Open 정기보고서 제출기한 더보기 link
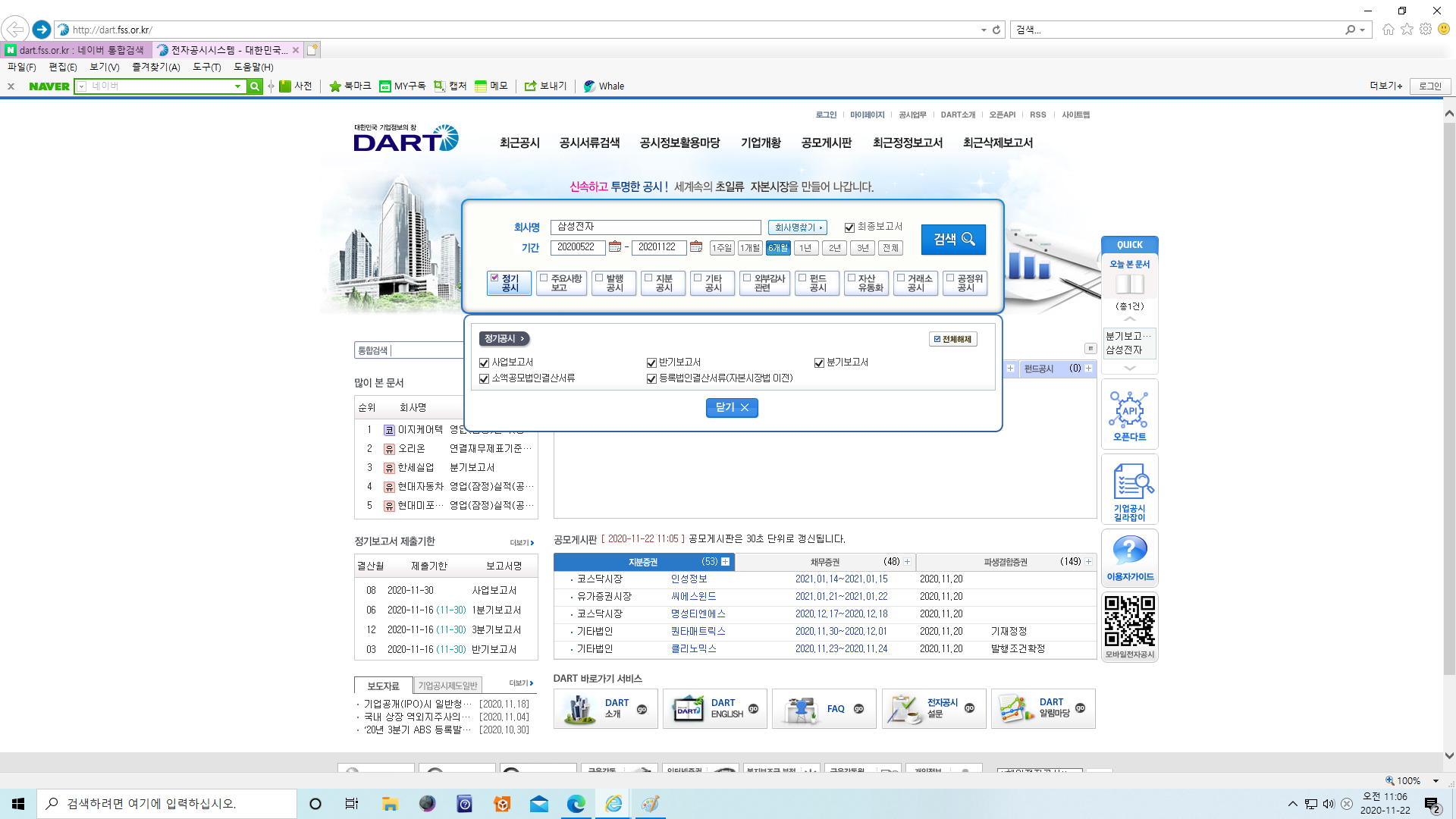 (x=522, y=543)
